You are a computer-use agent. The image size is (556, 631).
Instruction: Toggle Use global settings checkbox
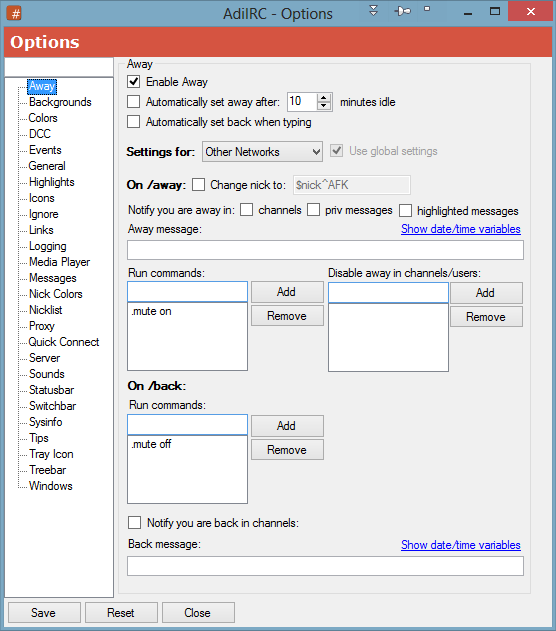[x=336, y=151]
